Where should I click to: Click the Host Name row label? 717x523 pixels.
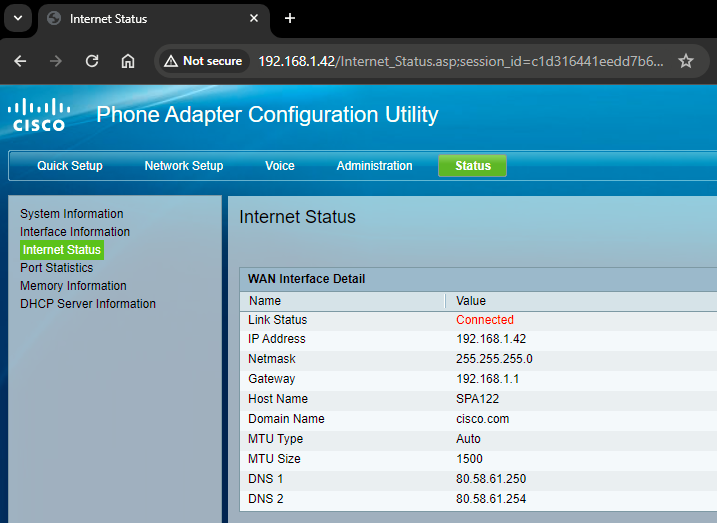(278, 399)
